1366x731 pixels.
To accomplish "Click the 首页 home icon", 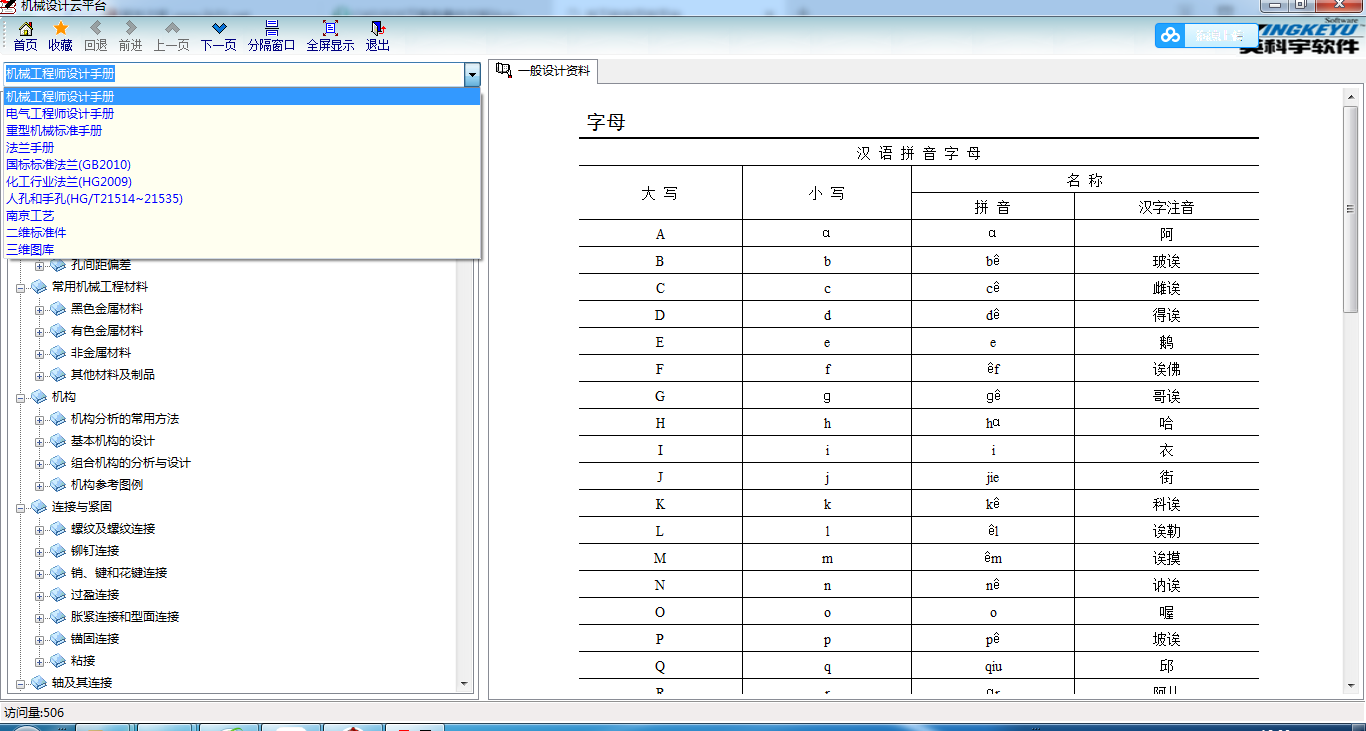I will [x=24, y=29].
